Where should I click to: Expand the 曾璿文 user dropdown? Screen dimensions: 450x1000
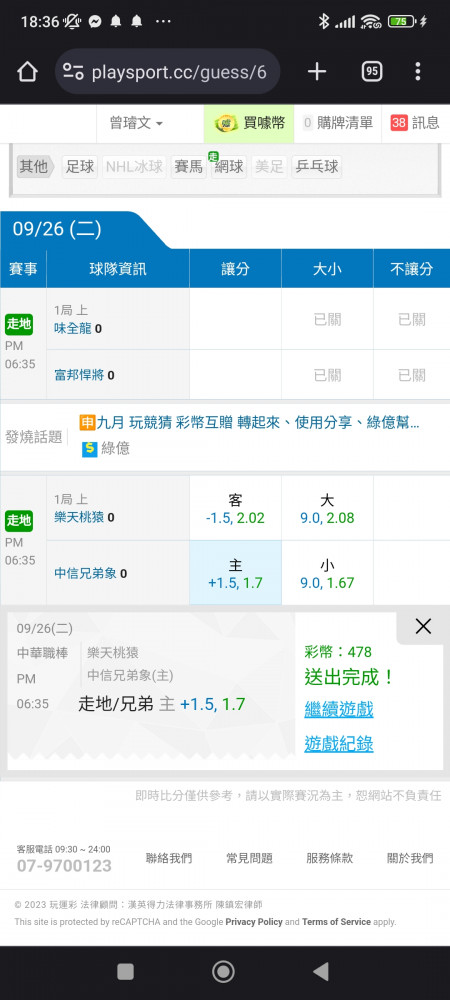tap(136, 123)
